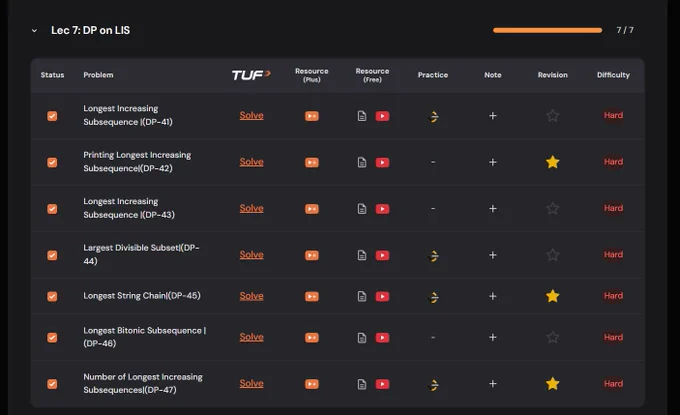Open Plus video resource for DP-42 row
The height and width of the screenshot is (415, 680).
click(311, 163)
